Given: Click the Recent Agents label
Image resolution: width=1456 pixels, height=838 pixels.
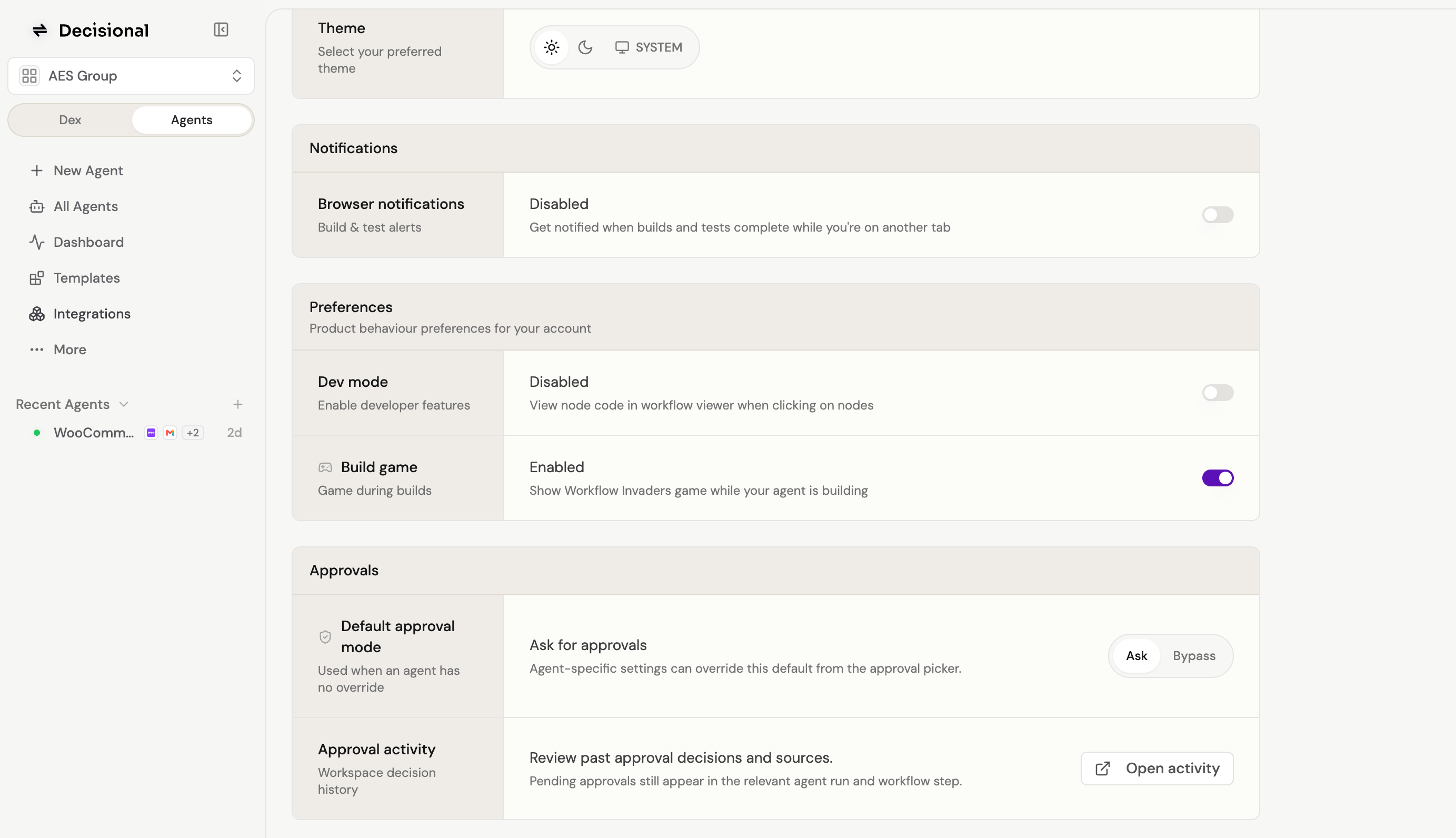Looking at the screenshot, I should pos(63,404).
